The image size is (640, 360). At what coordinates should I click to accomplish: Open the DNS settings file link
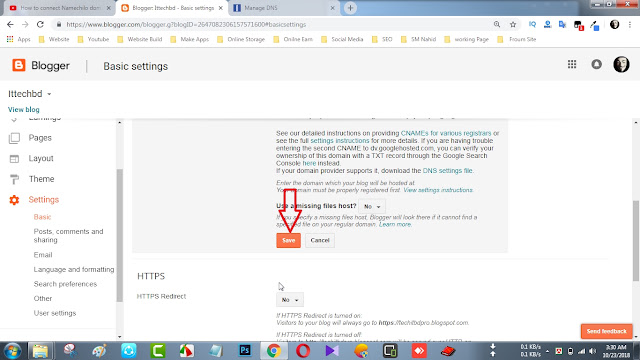(447, 171)
